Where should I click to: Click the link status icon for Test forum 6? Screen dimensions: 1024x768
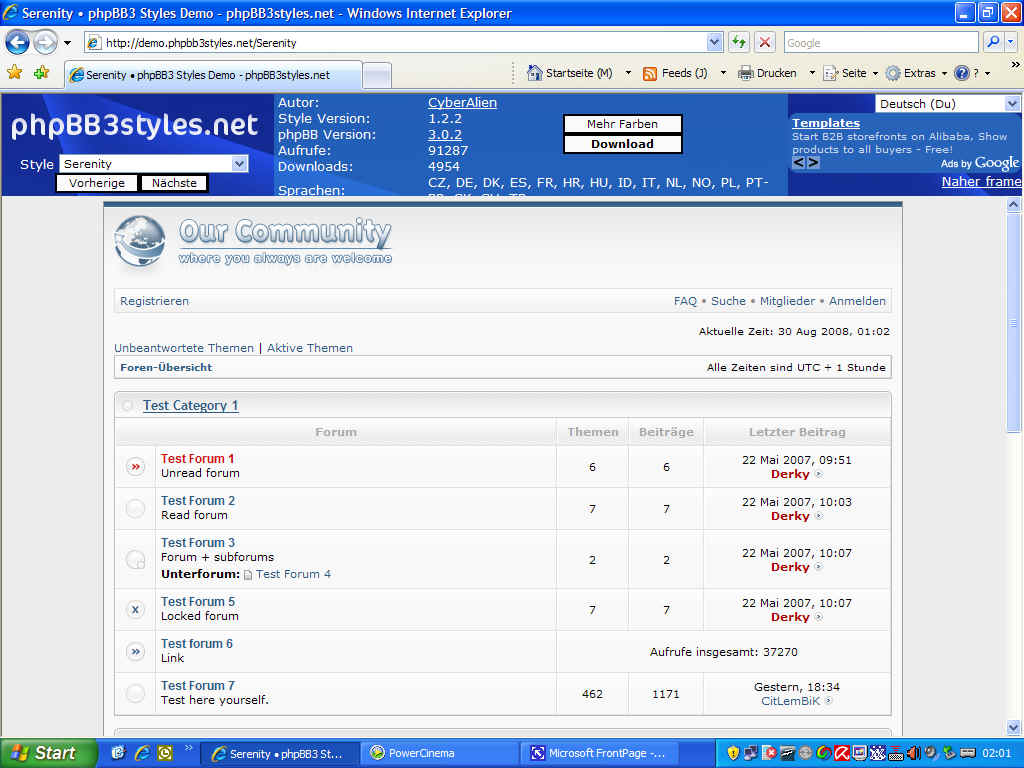click(x=135, y=652)
